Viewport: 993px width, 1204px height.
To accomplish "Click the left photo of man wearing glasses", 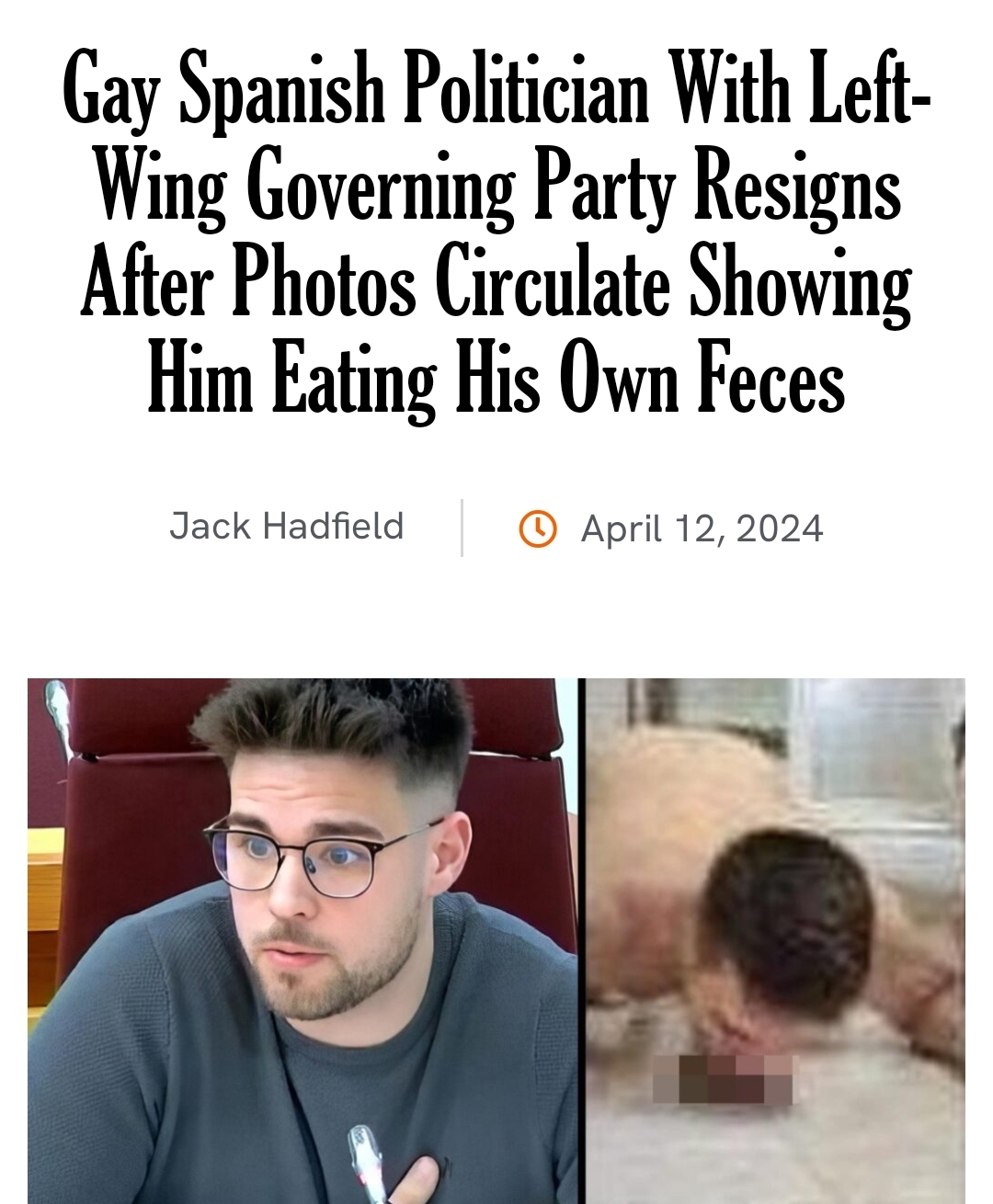I will click(x=302, y=941).
